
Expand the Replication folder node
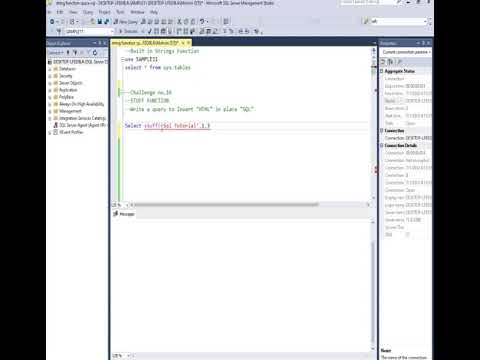(50, 90)
